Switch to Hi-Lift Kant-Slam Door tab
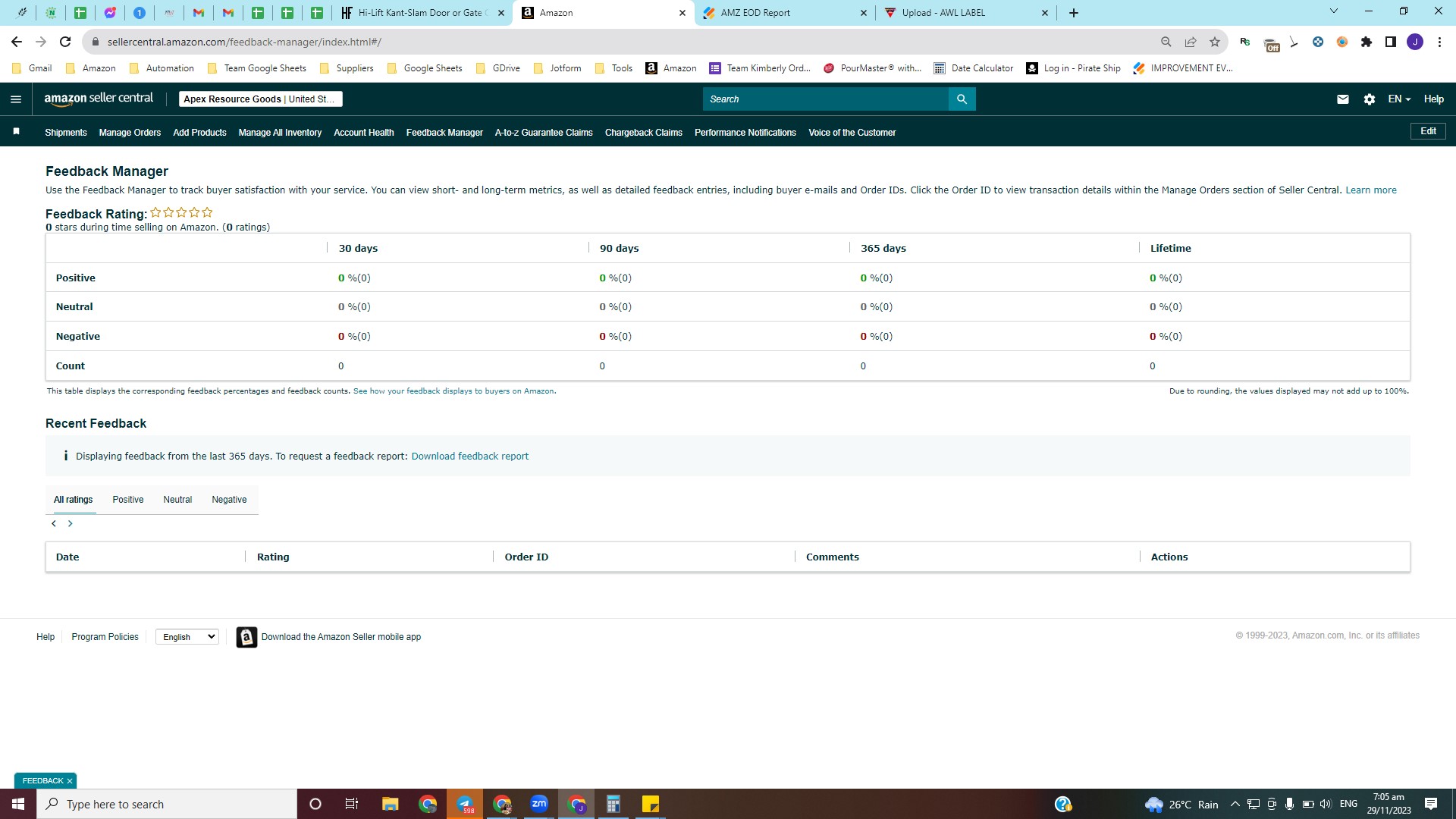This screenshot has width=1456, height=819. pyautogui.click(x=422, y=13)
